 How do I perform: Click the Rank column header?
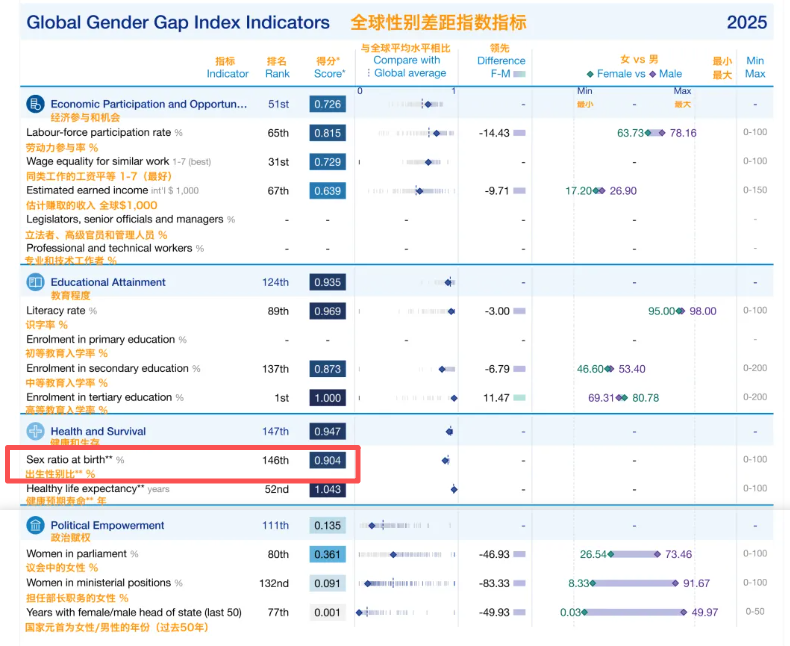[277, 74]
